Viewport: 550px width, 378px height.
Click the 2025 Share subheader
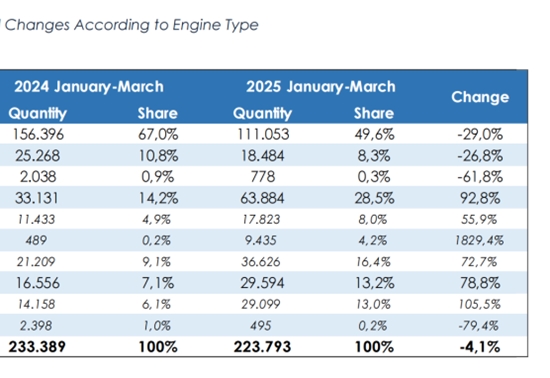click(x=374, y=113)
